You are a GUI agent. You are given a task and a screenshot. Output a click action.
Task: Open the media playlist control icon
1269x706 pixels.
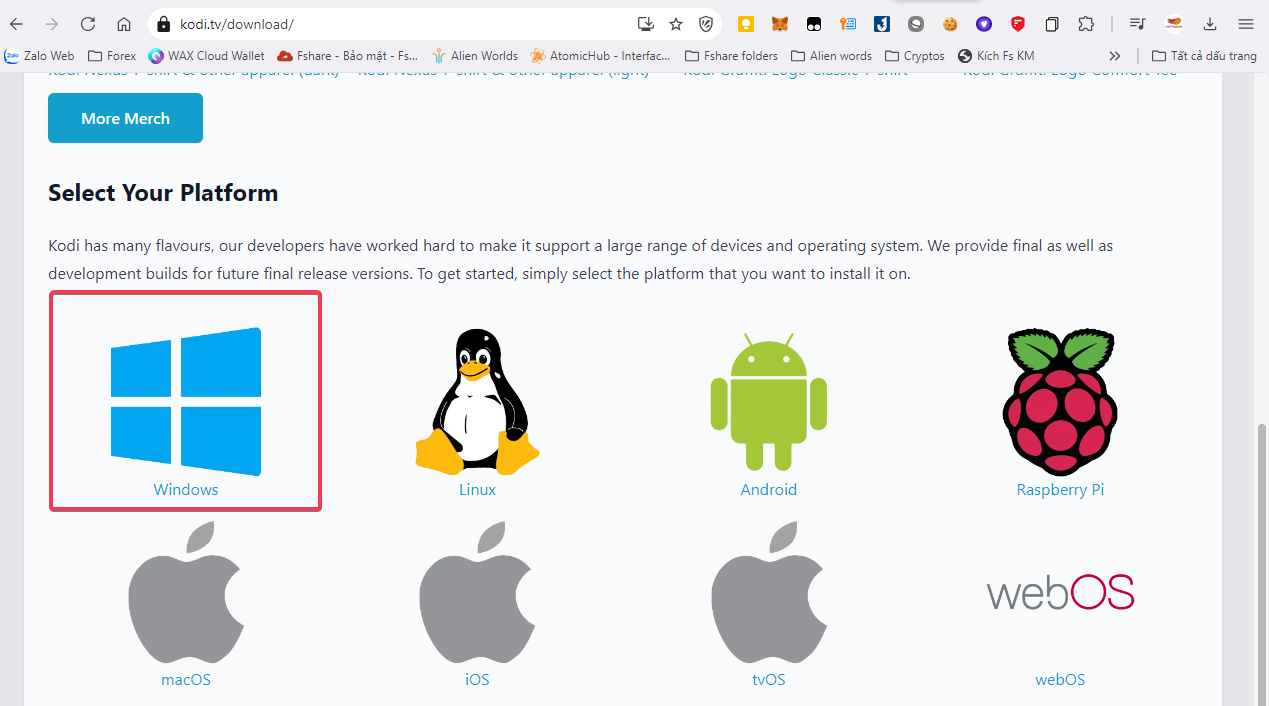pos(1137,24)
